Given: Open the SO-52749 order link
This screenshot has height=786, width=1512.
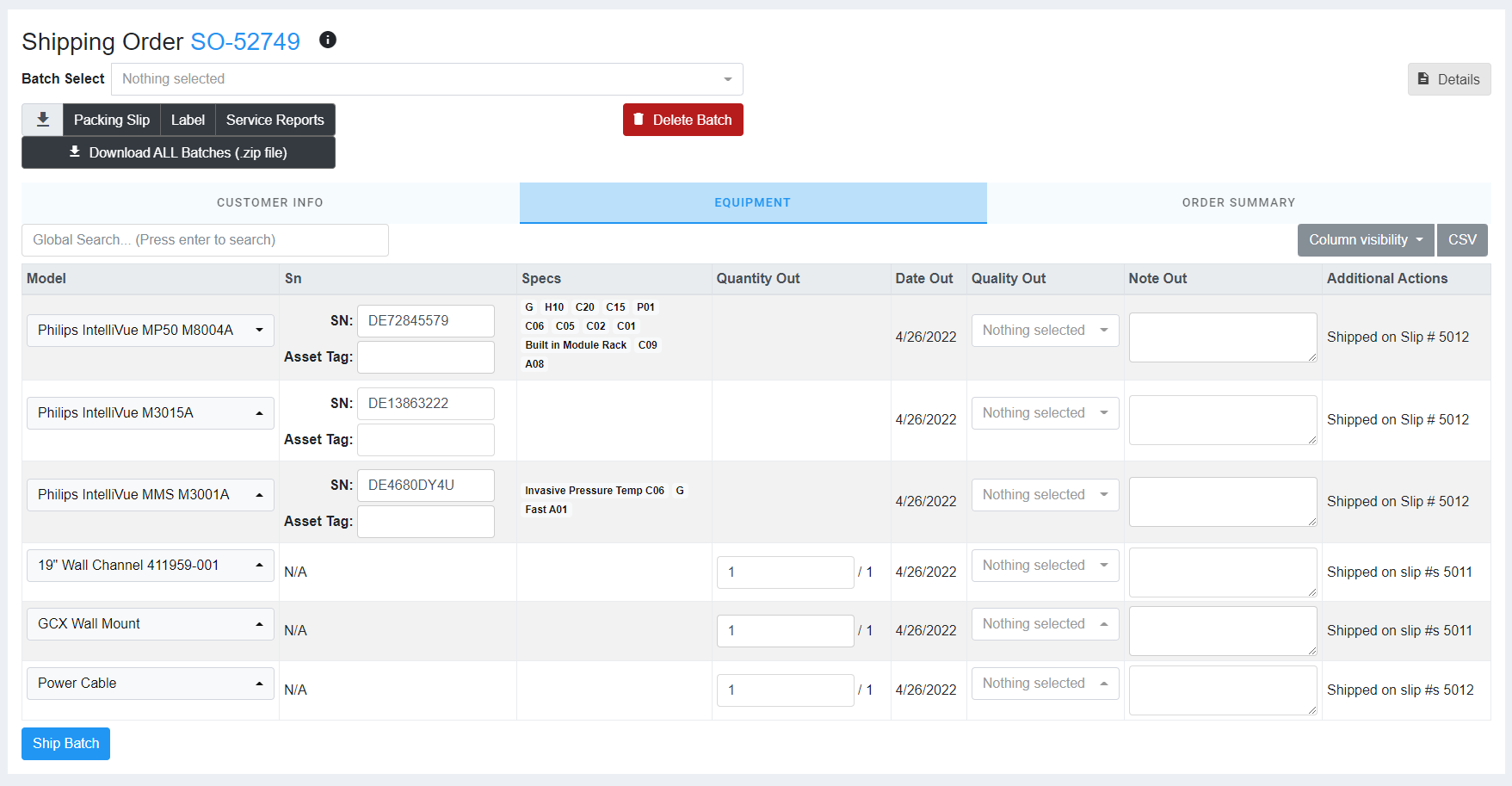Looking at the screenshot, I should 245,41.
